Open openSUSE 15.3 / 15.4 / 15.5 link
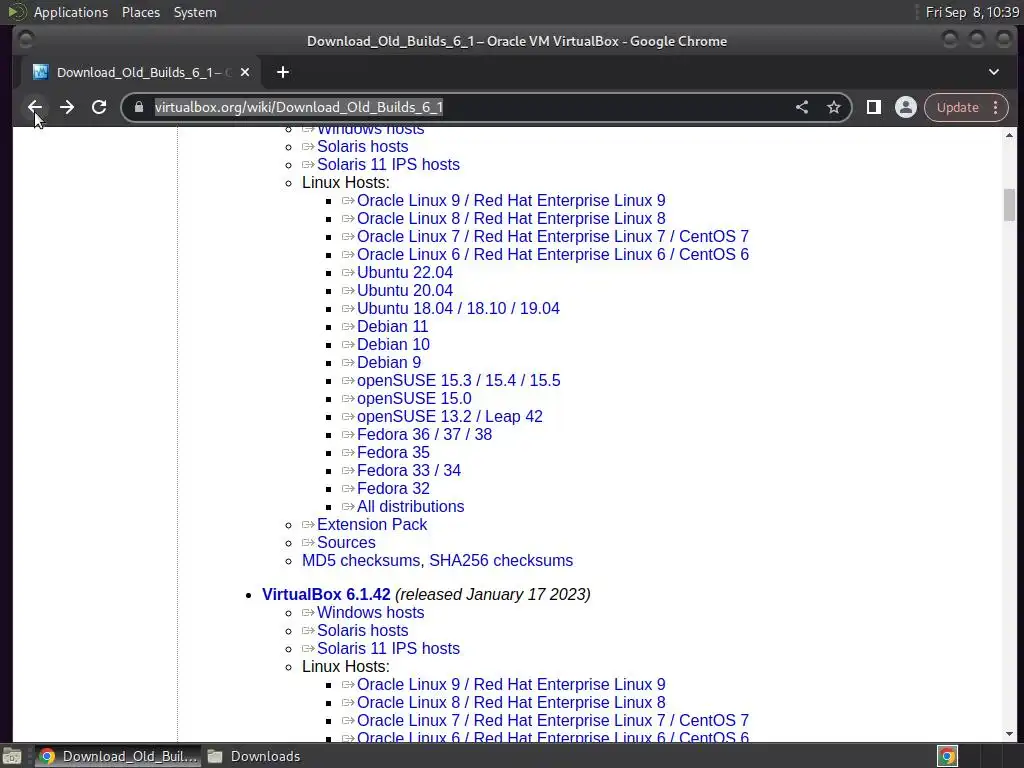Image resolution: width=1024 pixels, height=768 pixels. coord(458,381)
